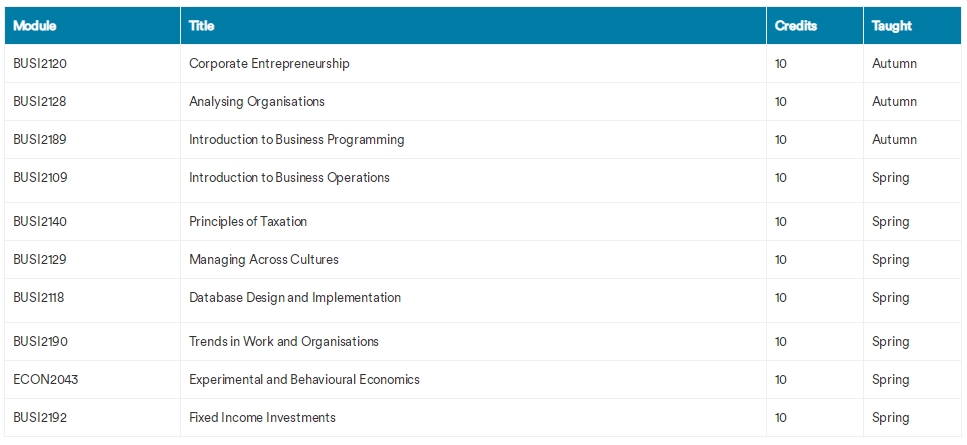Click the Title column header
This screenshot has height=445, width=967.
[x=202, y=26]
